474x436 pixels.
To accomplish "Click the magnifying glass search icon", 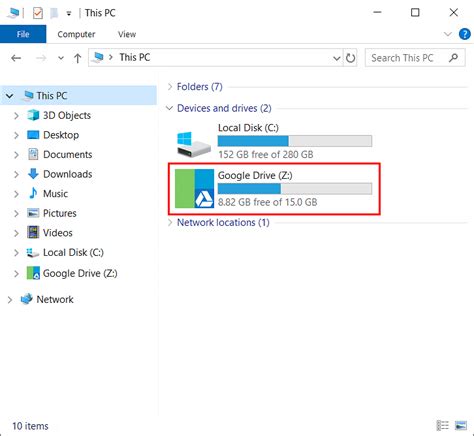I will [453, 58].
